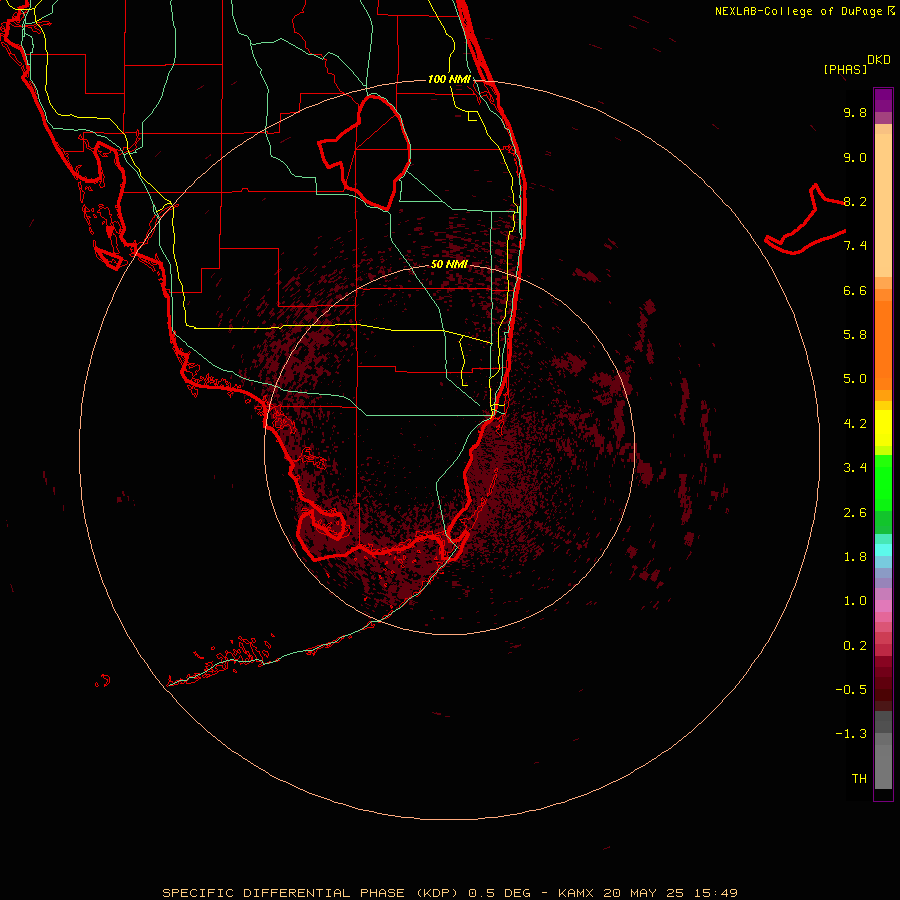
Task: Click the 50 NMI range ring label
Action: tap(449, 264)
